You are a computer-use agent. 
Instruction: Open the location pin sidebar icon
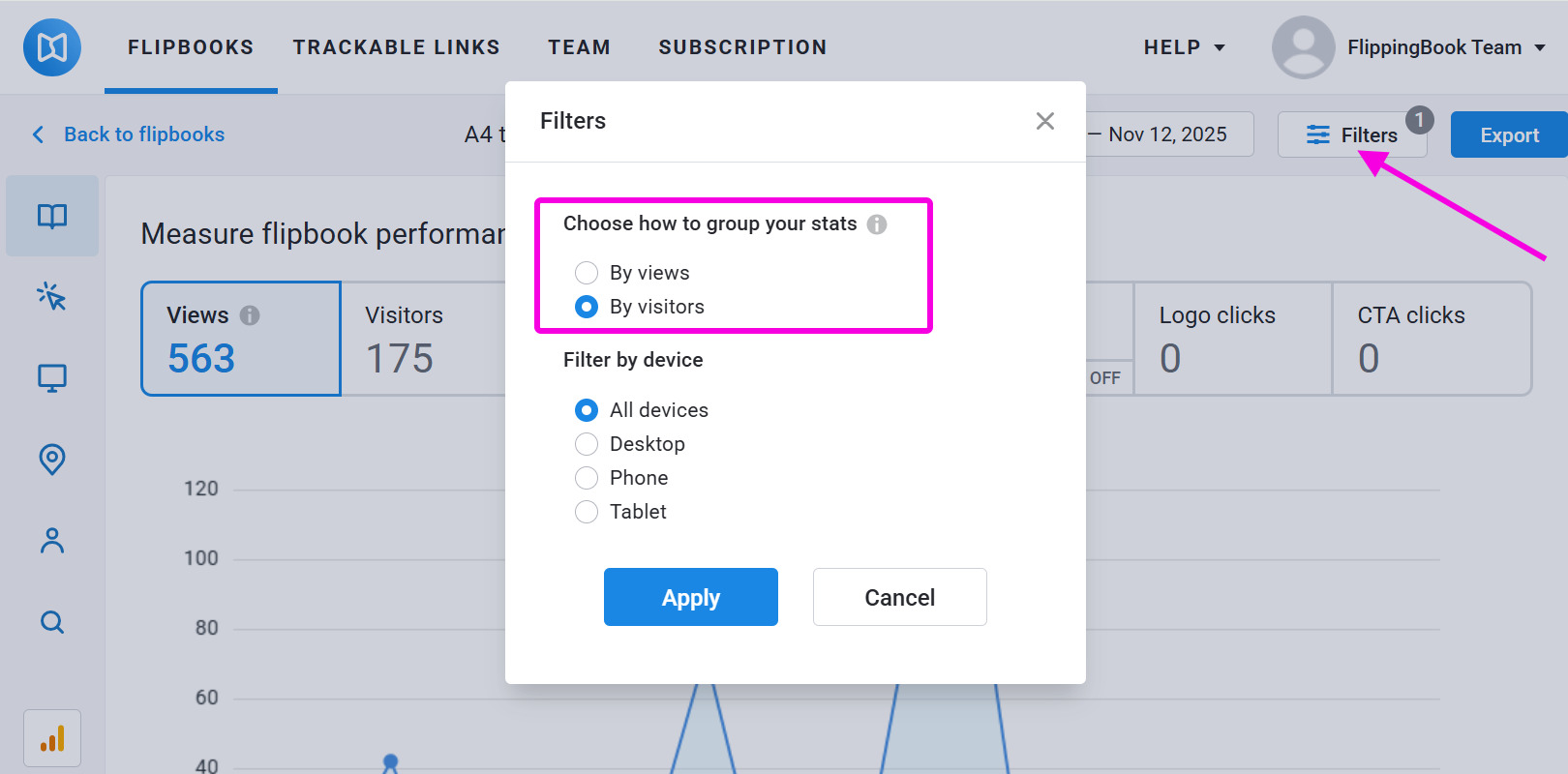point(52,459)
